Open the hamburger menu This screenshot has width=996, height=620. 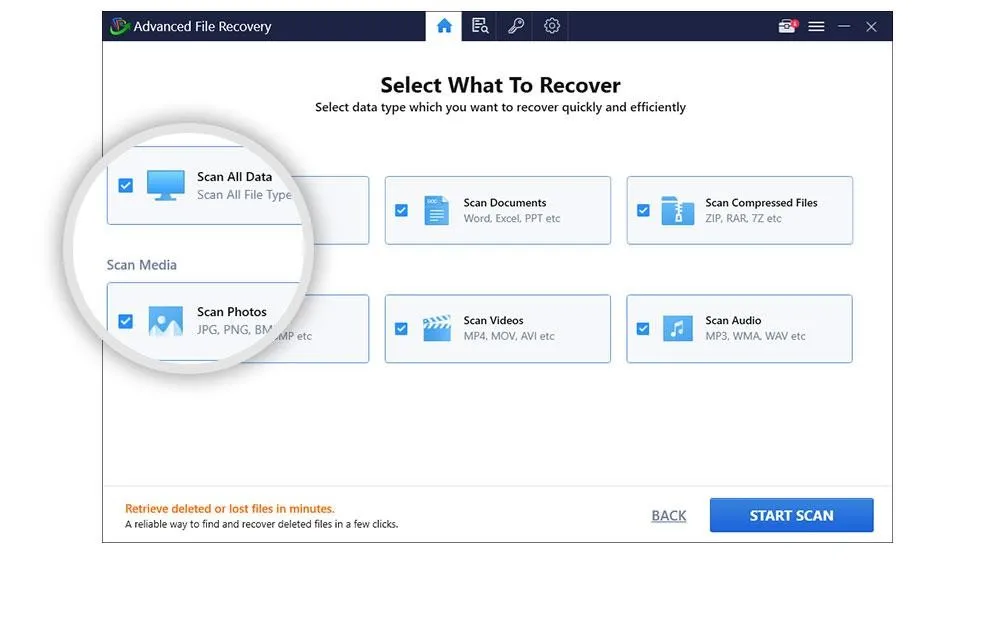click(x=817, y=26)
